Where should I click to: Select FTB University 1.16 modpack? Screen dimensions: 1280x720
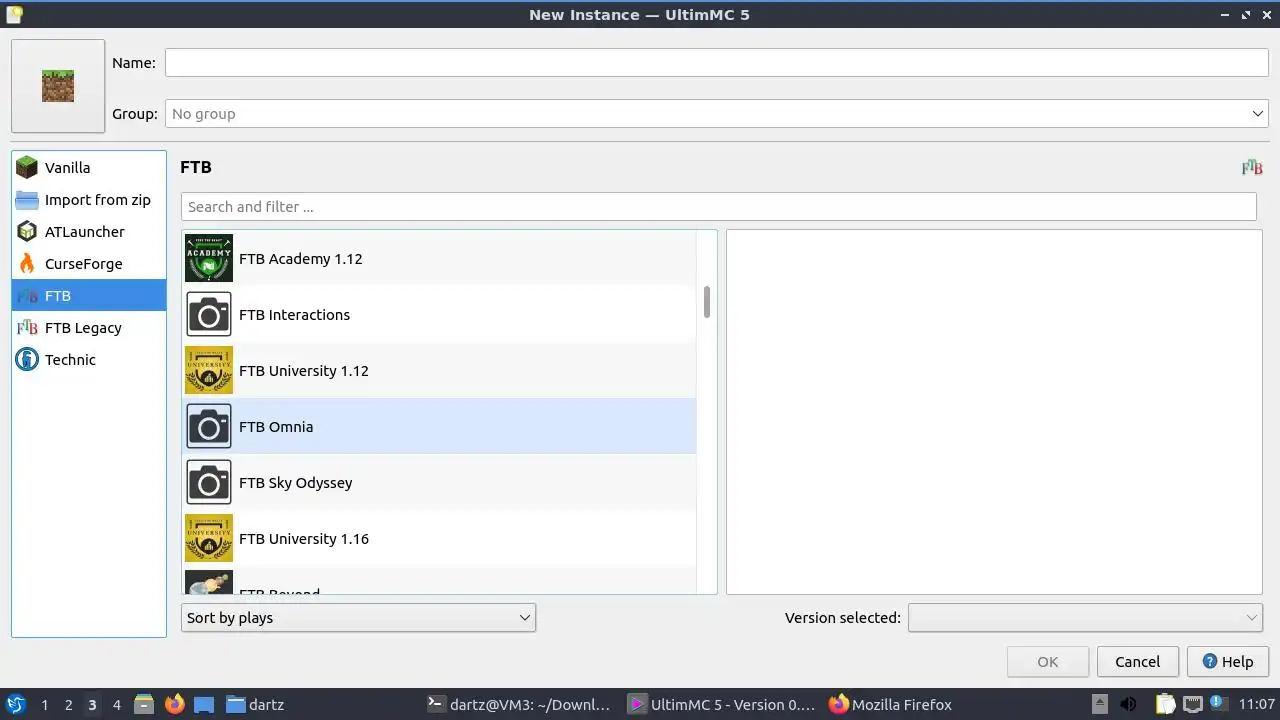(439, 539)
